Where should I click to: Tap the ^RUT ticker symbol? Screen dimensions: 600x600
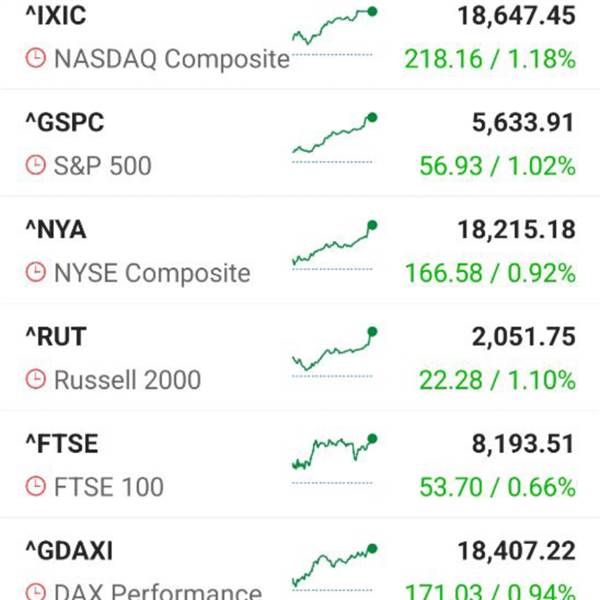56,337
